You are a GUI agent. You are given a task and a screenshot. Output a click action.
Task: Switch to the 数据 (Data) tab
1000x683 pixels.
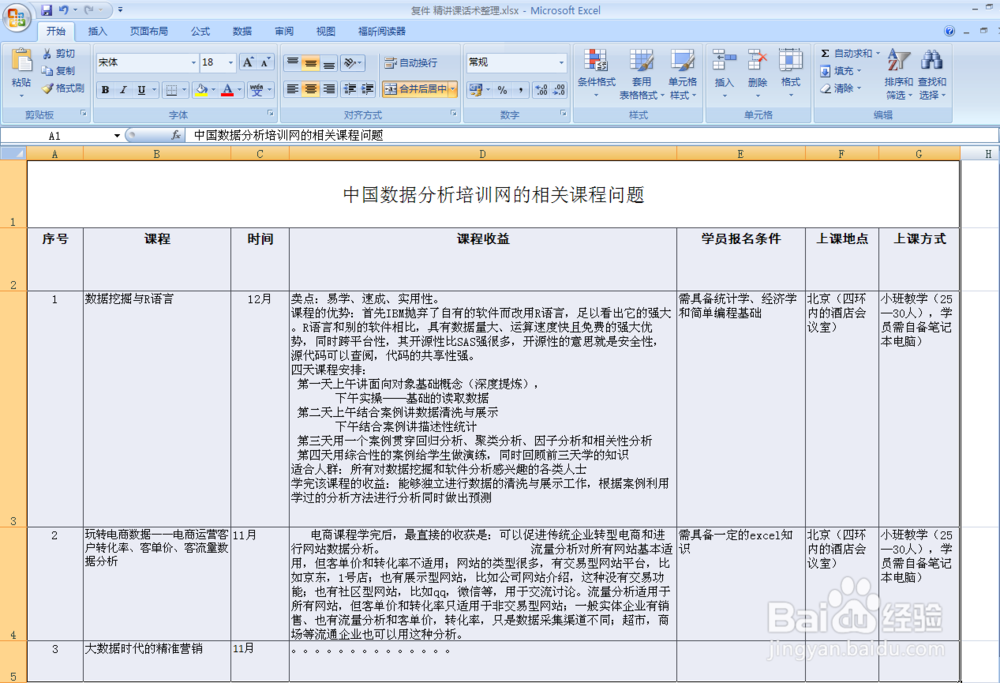coord(242,31)
